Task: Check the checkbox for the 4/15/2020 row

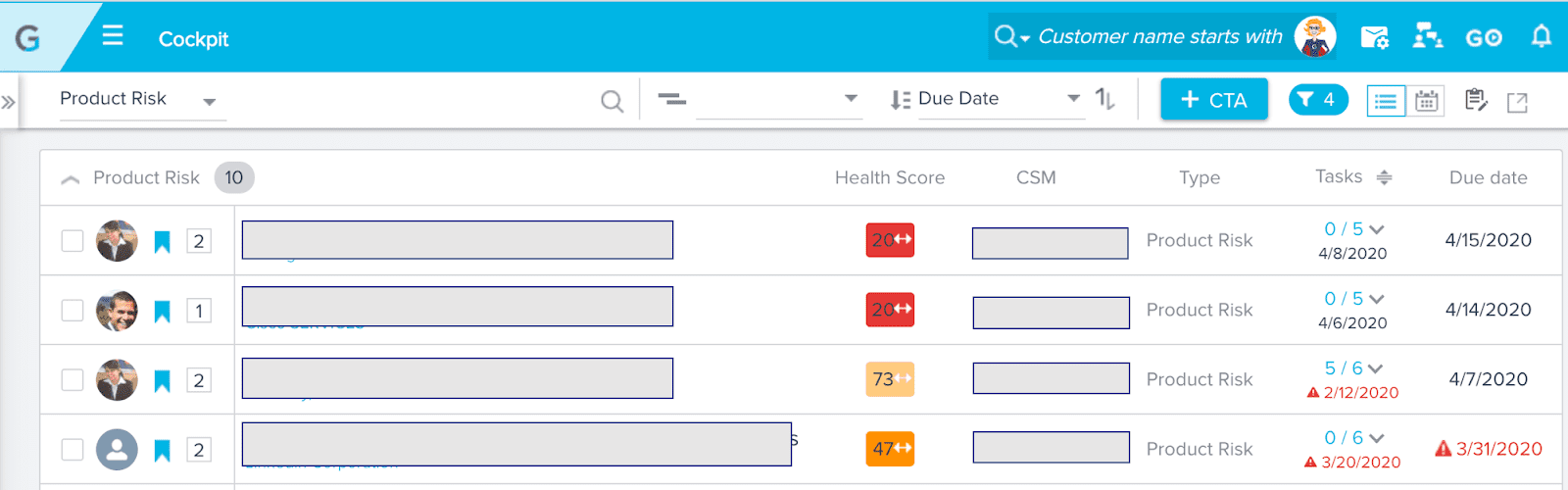Action: (x=73, y=240)
